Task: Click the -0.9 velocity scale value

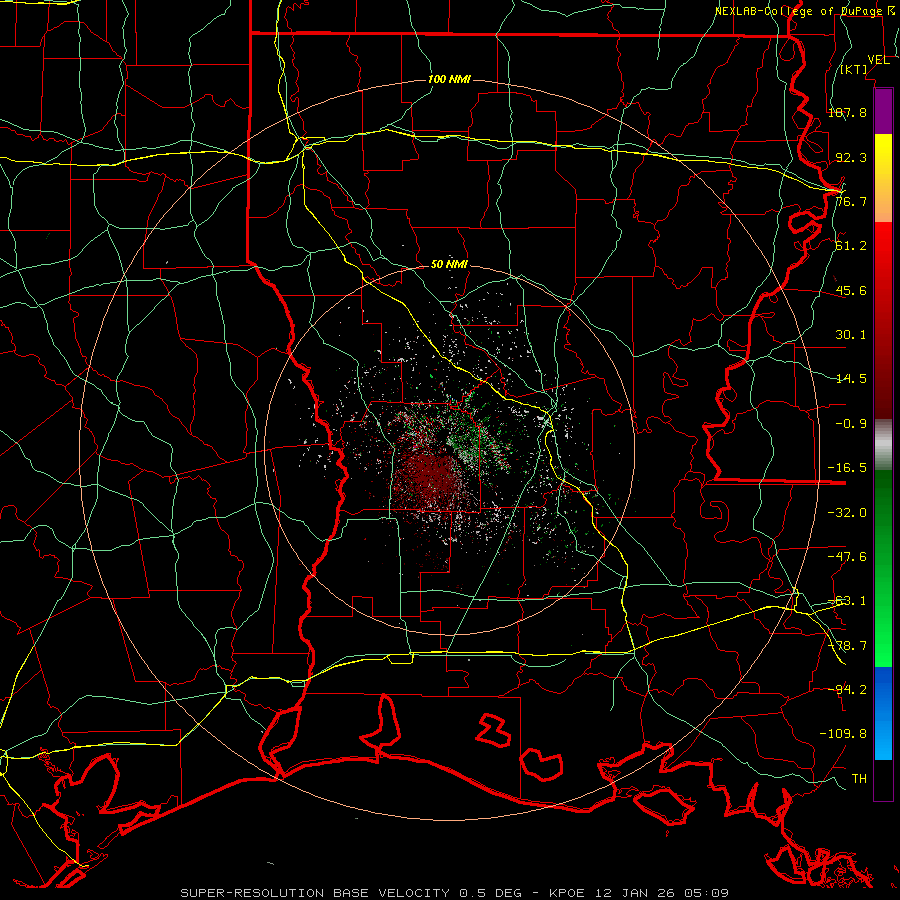Action: point(851,424)
